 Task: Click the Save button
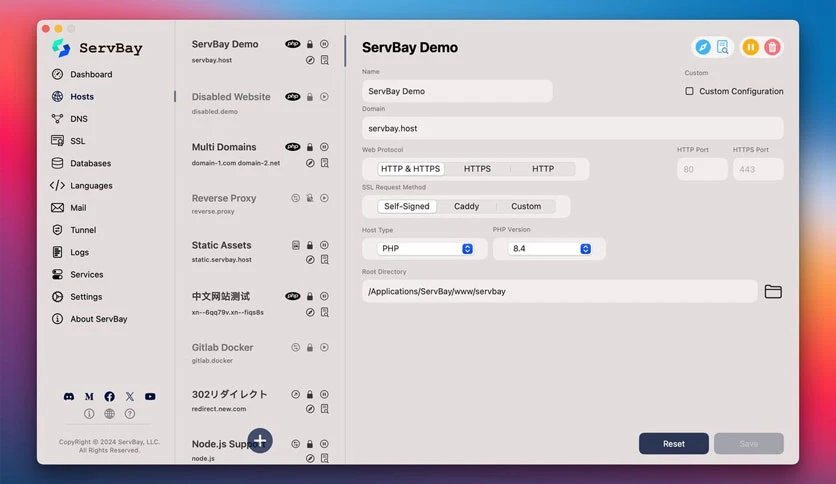click(x=749, y=444)
